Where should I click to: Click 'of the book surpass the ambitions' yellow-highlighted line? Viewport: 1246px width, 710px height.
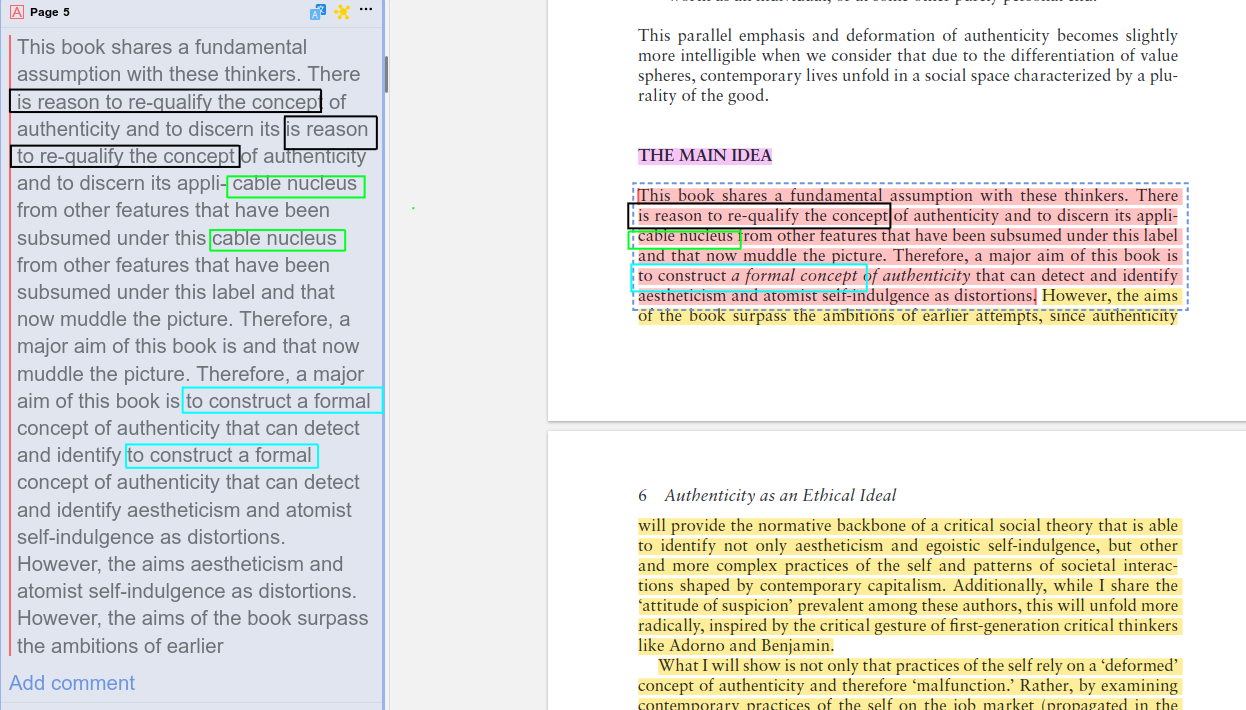(x=908, y=316)
